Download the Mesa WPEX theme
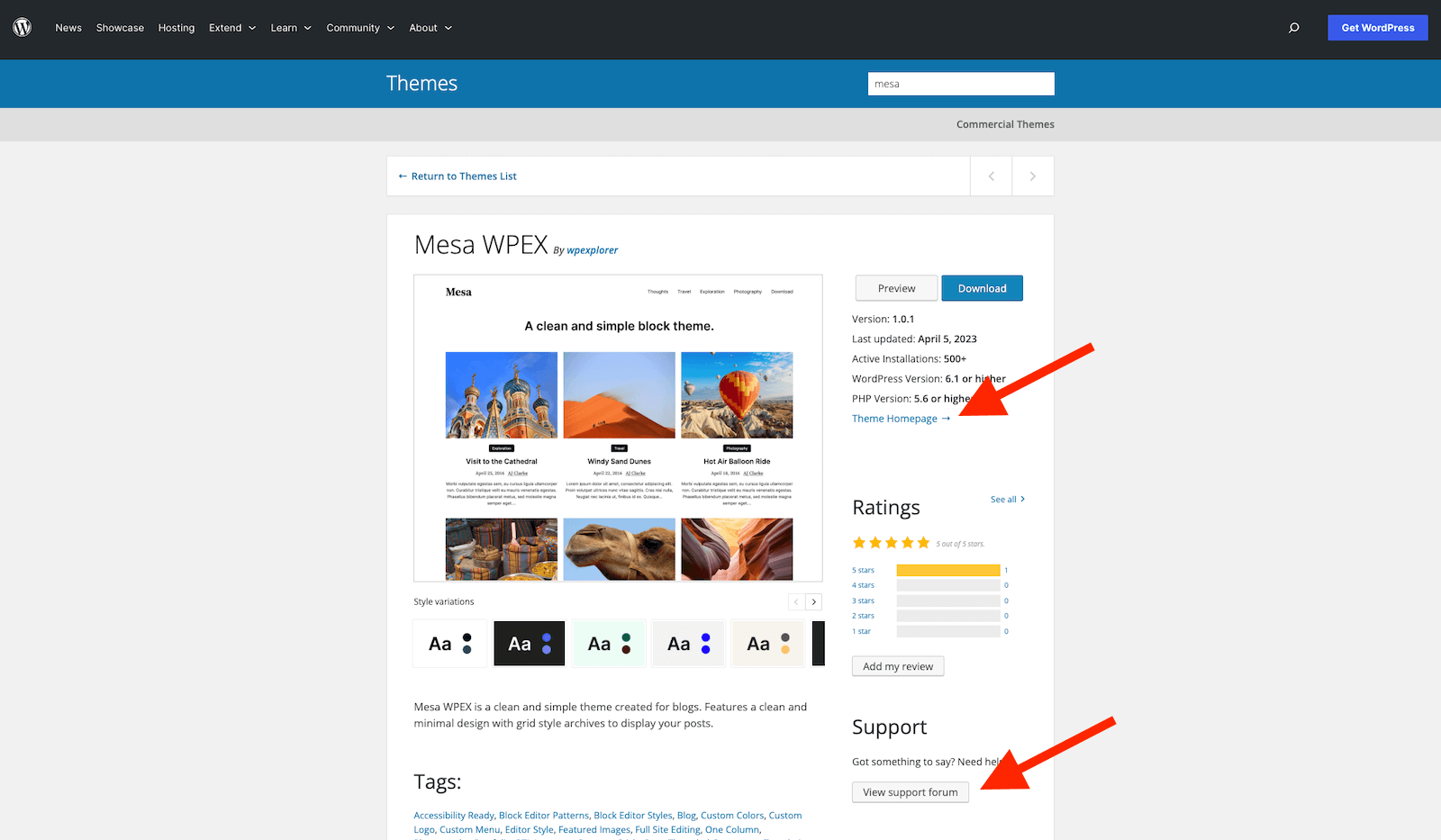This screenshot has width=1441, height=840. coord(982,288)
